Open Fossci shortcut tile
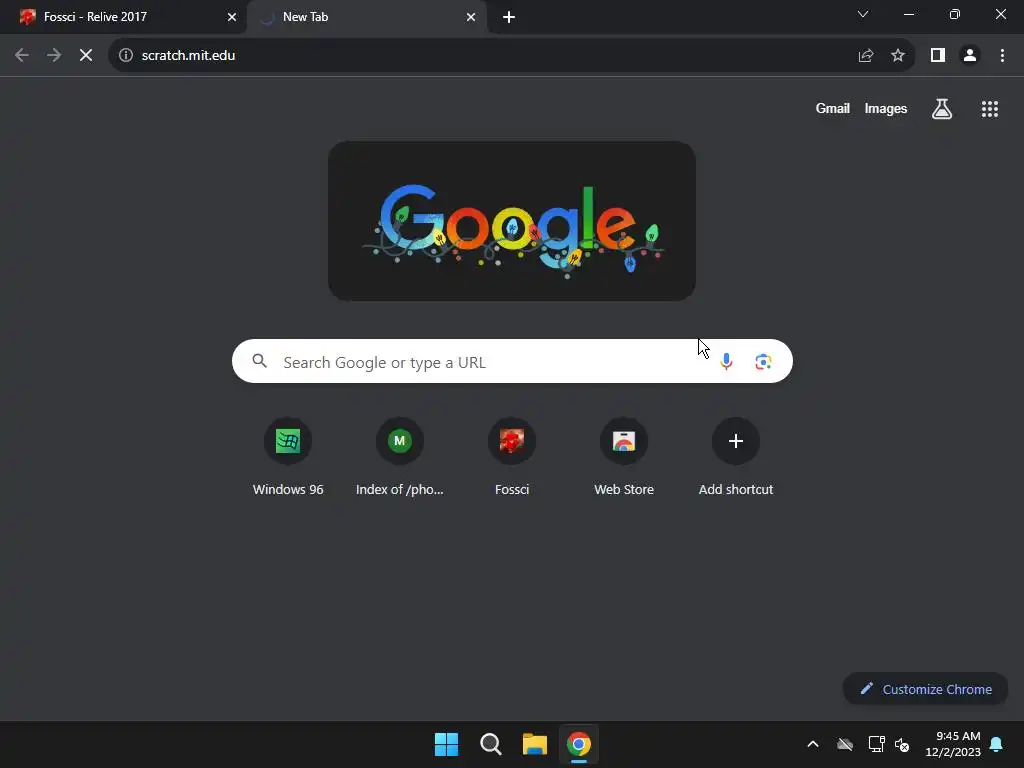This screenshot has width=1024, height=768. click(x=512, y=457)
